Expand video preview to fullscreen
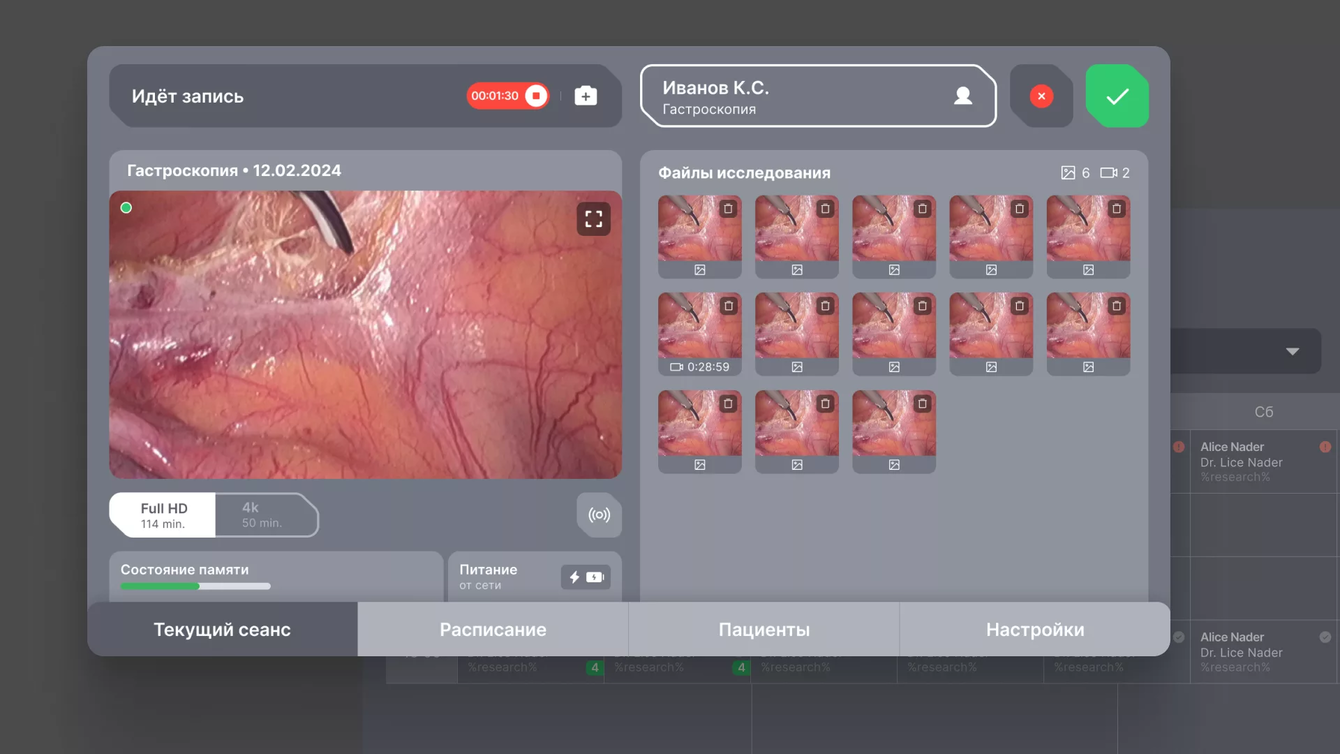Viewport: 1340px width, 754px height. 594,219
